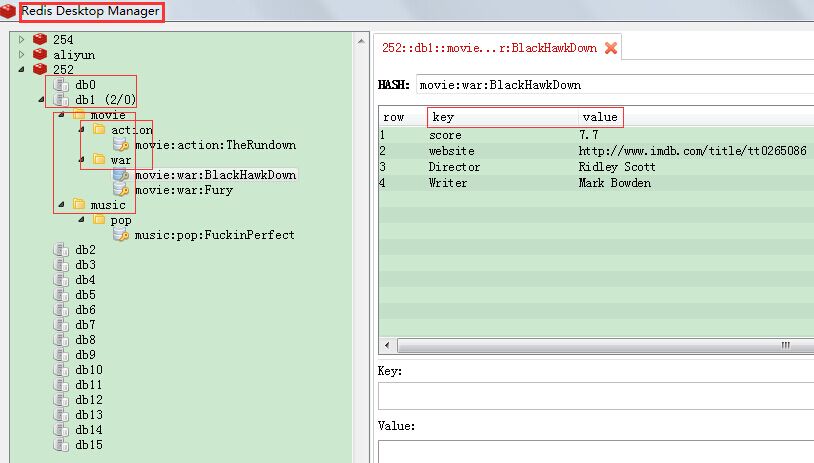This screenshot has height=463, width=814.
Task: Collapse the db1 database node
Action: 42,99
